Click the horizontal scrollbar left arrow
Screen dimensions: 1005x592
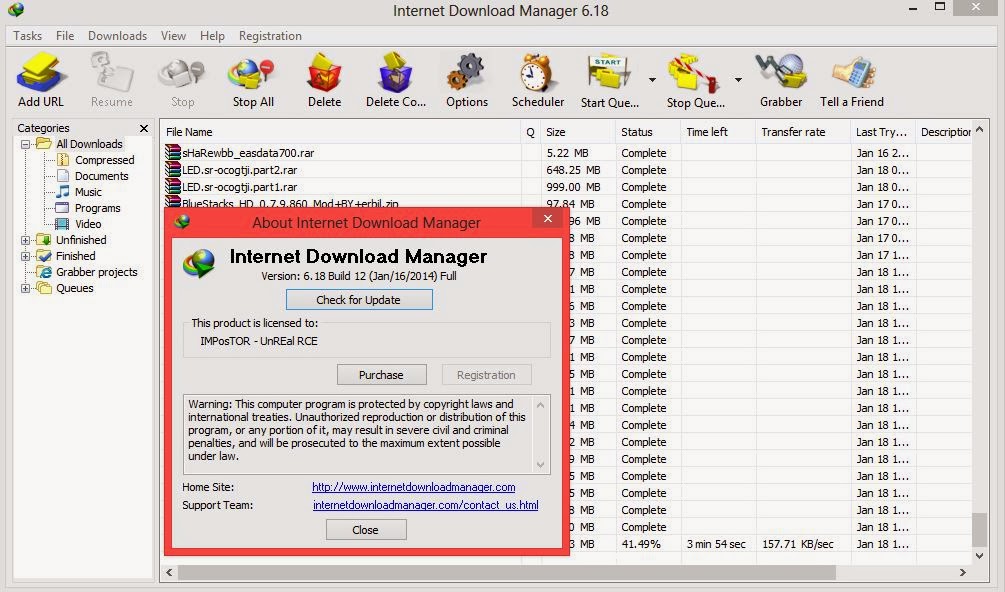click(169, 572)
